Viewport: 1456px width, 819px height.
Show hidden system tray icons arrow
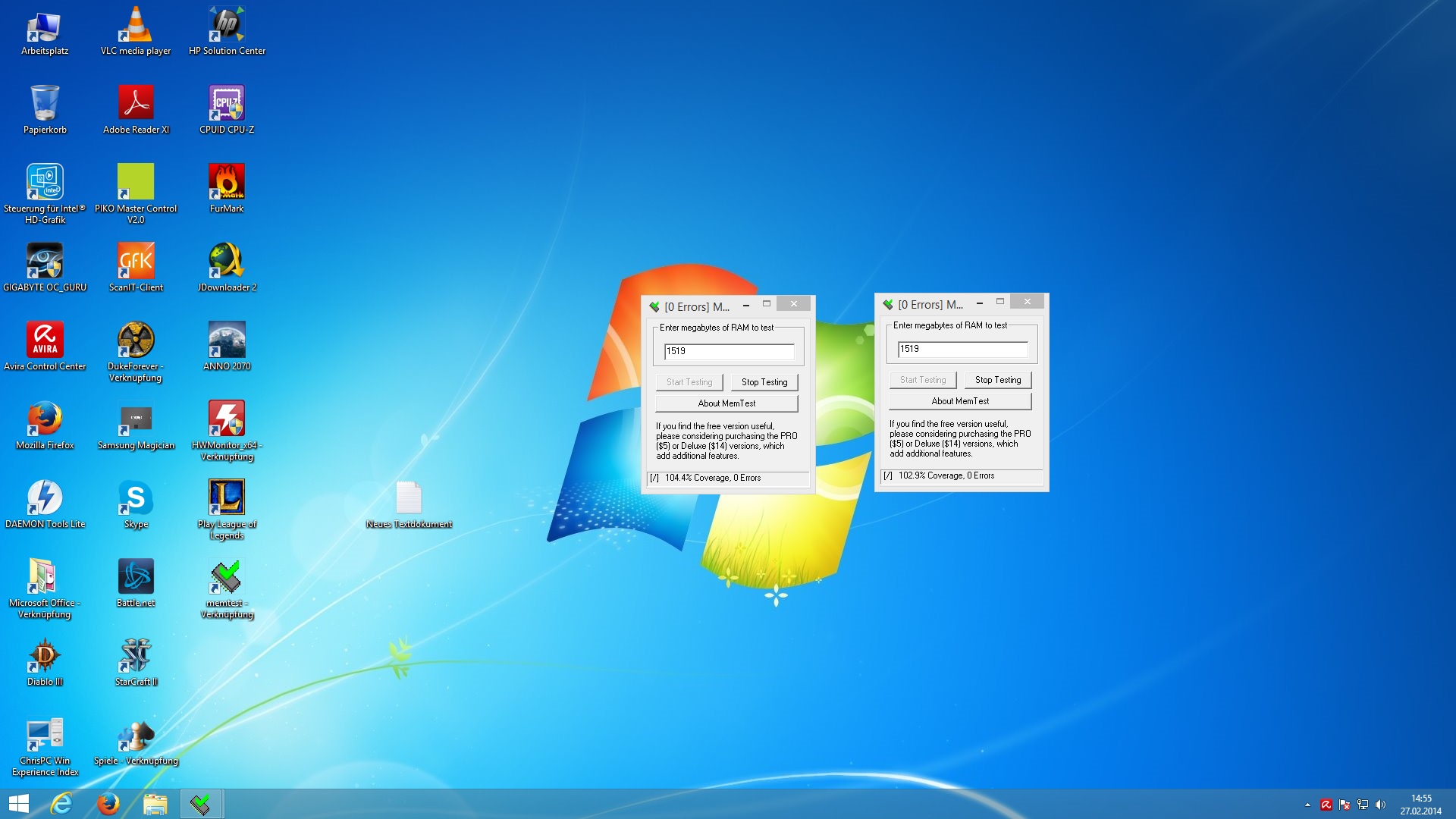point(1307,805)
